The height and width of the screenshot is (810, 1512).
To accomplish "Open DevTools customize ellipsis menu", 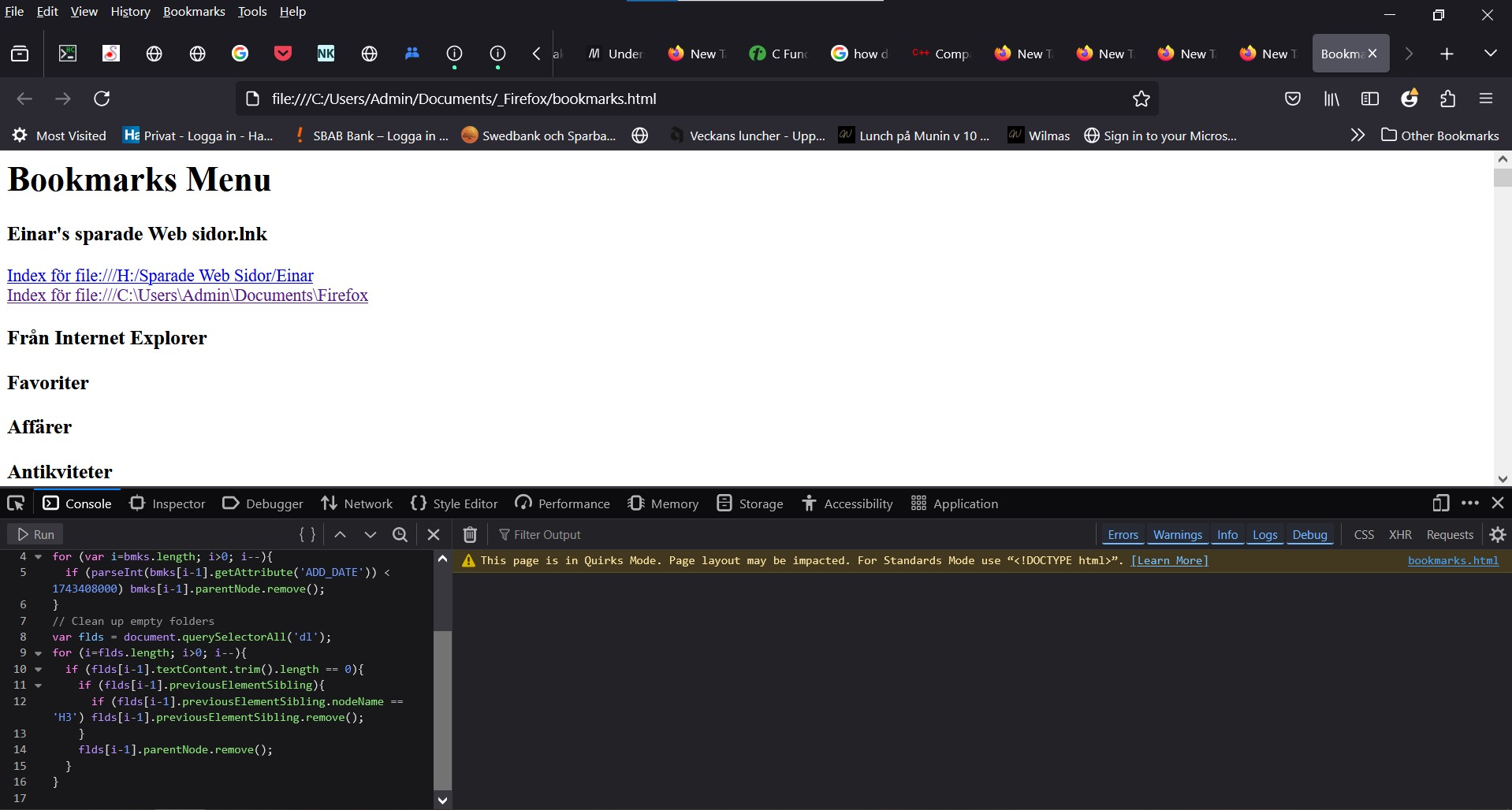I will coord(1470,503).
